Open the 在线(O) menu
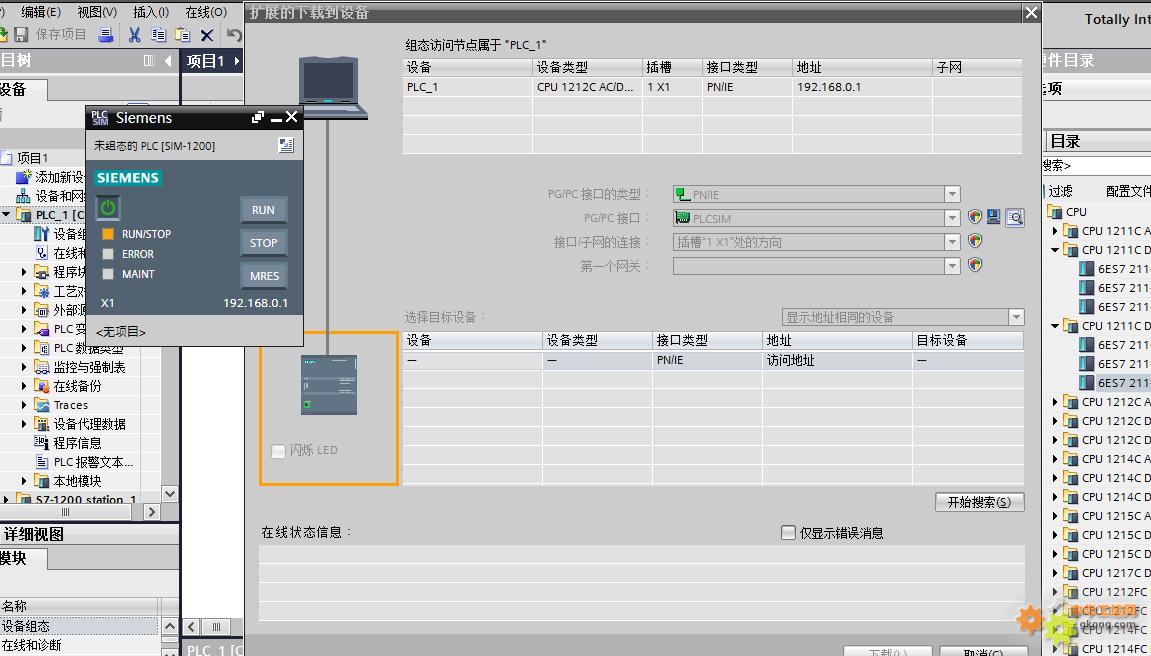 [206, 12]
